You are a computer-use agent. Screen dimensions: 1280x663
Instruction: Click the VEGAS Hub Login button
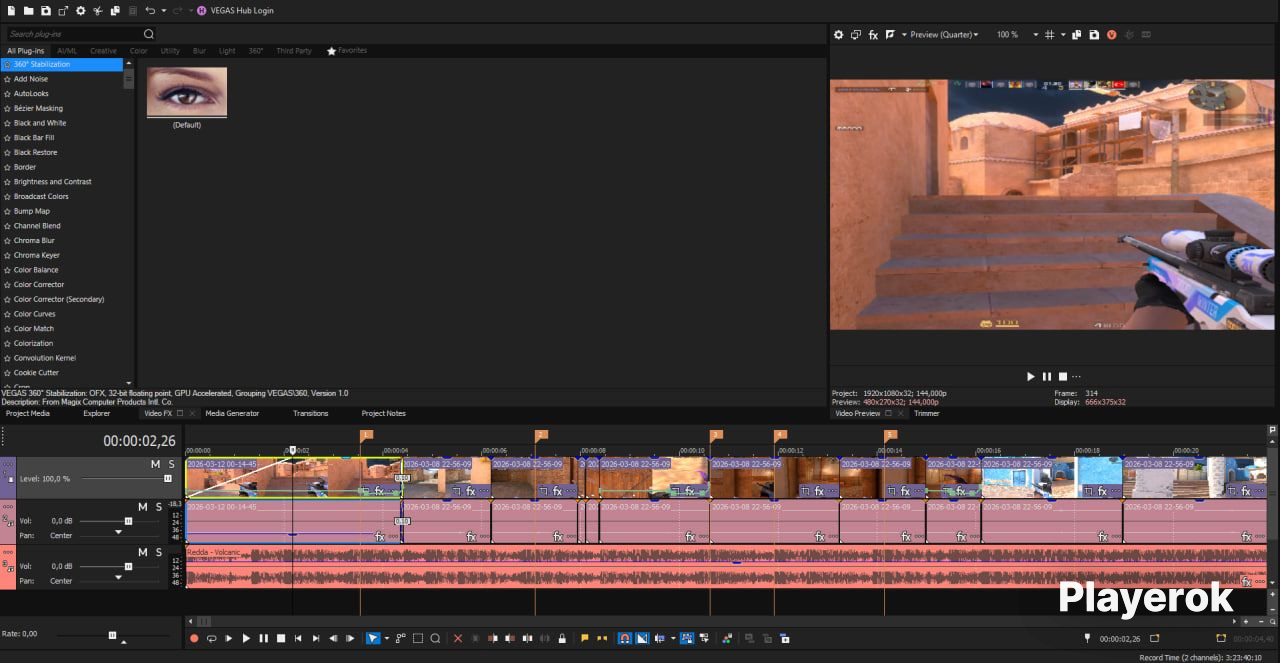236,10
